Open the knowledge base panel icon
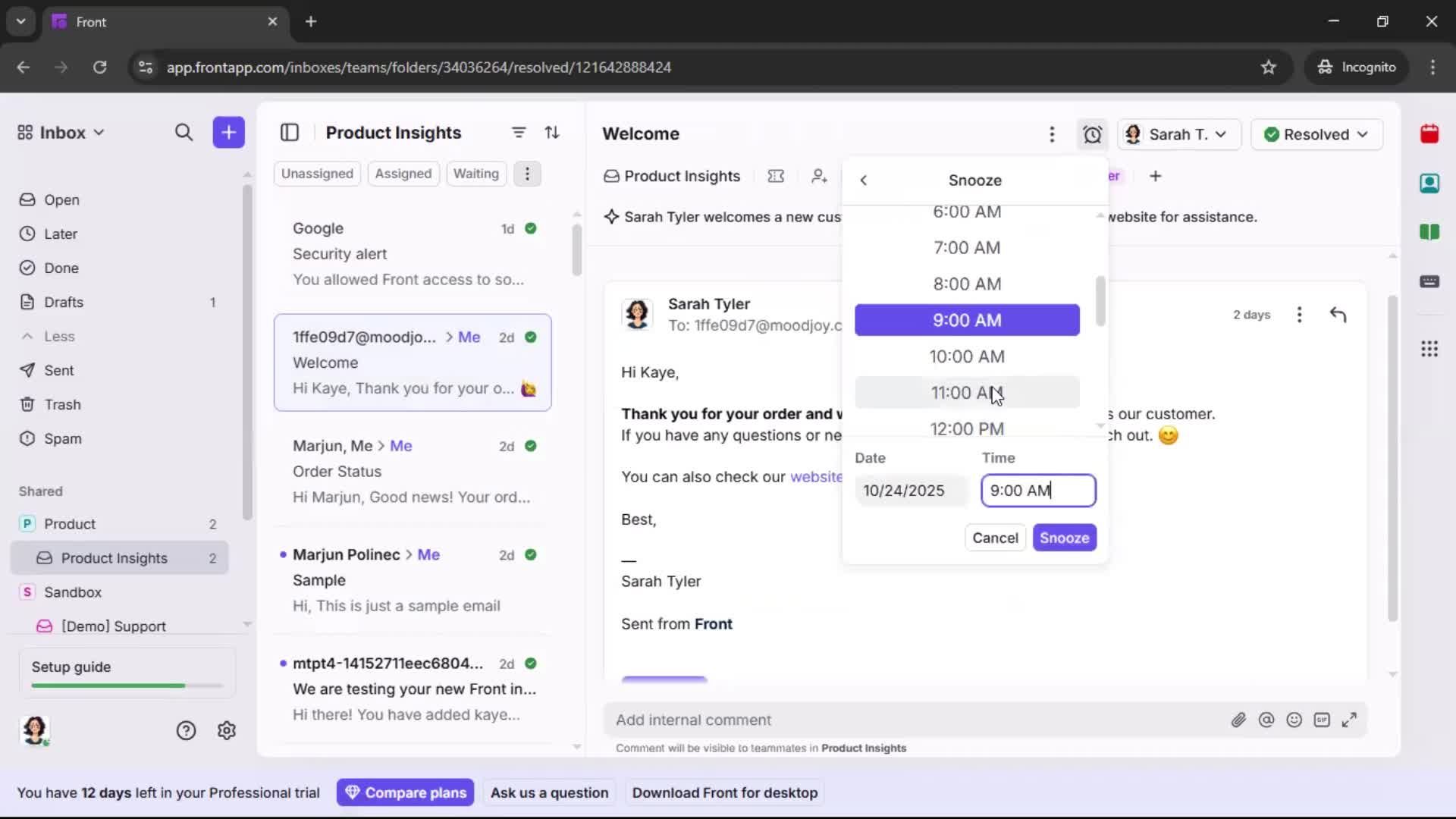Viewport: 1456px width, 819px height. pyautogui.click(x=1430, y=232)
